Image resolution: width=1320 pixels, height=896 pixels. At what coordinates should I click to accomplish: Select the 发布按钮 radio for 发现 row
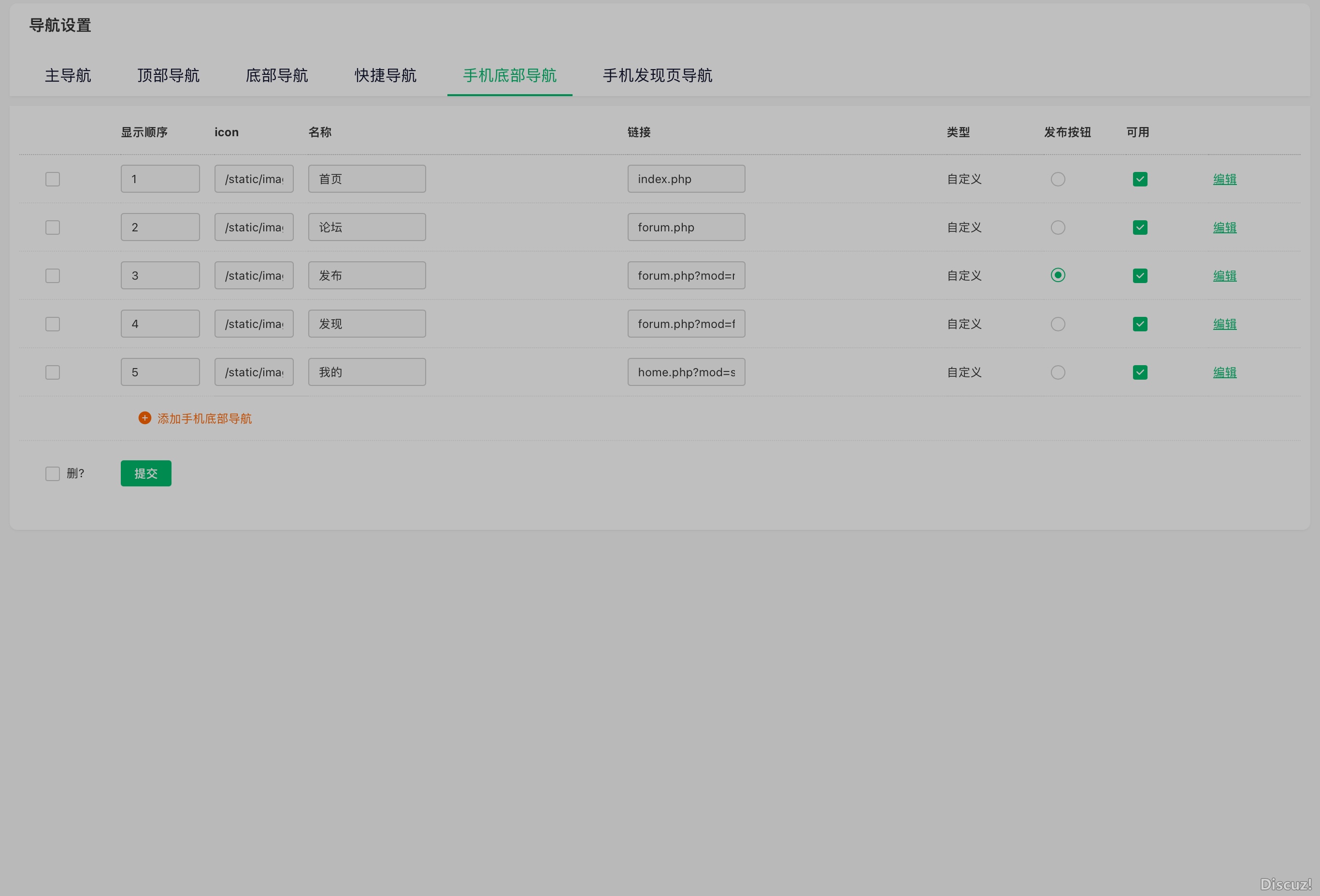[1058, 324]
